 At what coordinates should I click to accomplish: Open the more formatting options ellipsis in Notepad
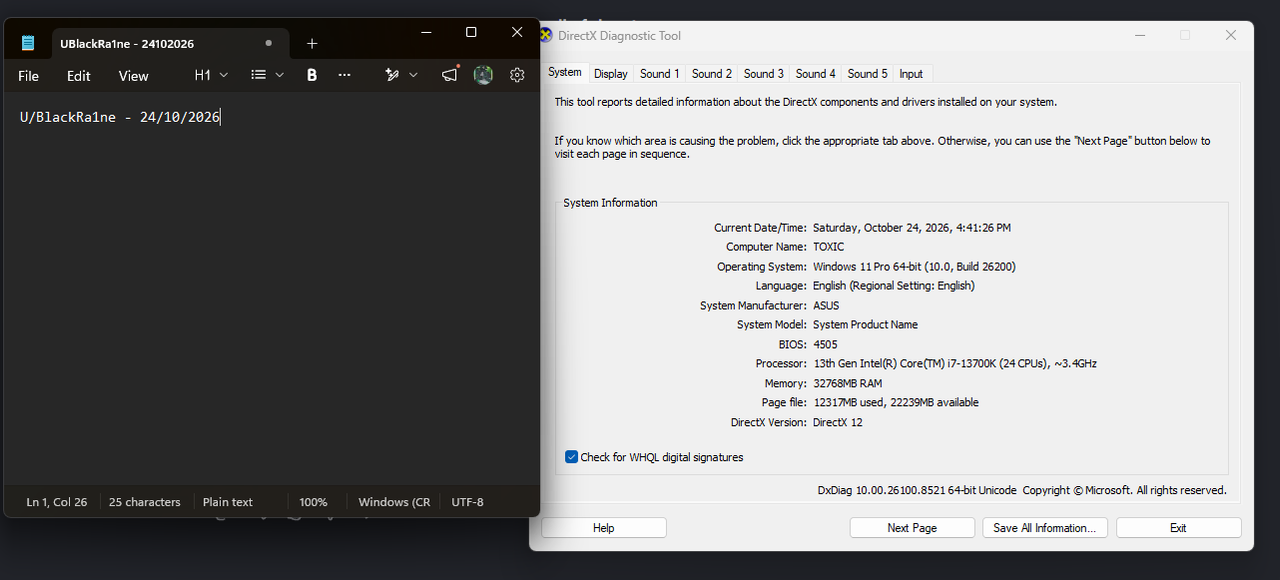[345, 75]
